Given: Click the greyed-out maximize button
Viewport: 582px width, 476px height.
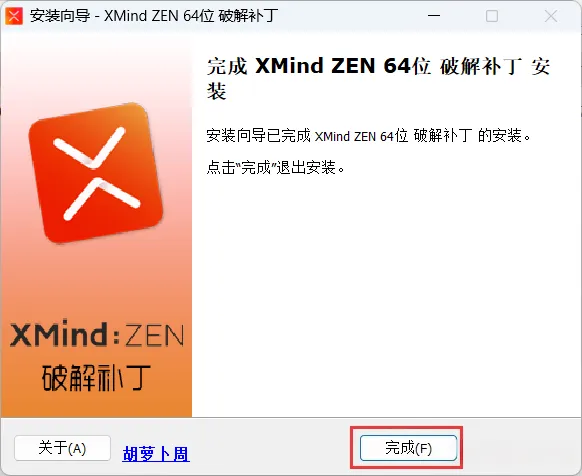Looking at the screenshot, I should 492,16.
